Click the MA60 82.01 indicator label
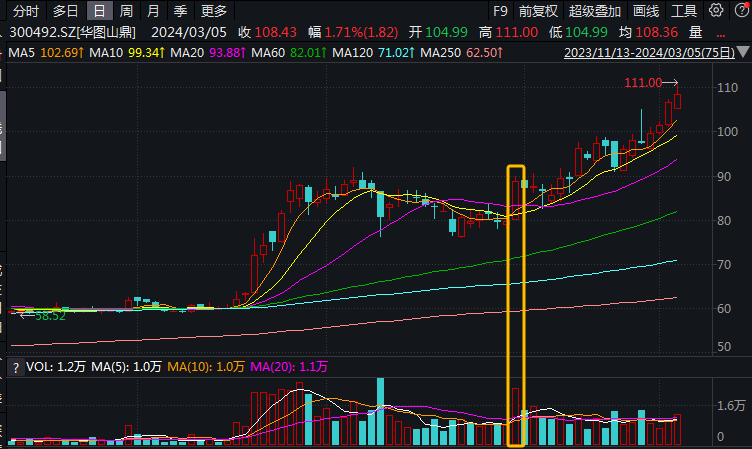This screenshot has width=752, height=449. [x=289, y=52]
